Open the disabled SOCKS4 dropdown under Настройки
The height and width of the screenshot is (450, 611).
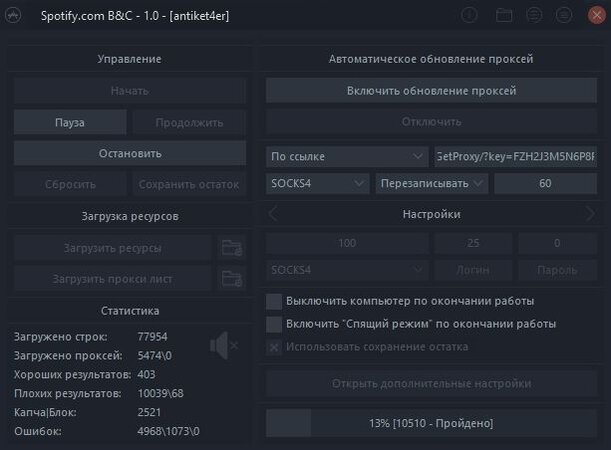[347, 270]
